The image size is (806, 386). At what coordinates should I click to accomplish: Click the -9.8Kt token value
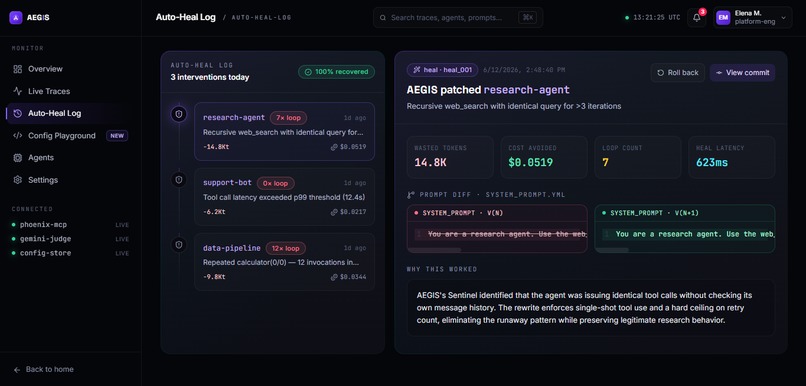[214, 277]
